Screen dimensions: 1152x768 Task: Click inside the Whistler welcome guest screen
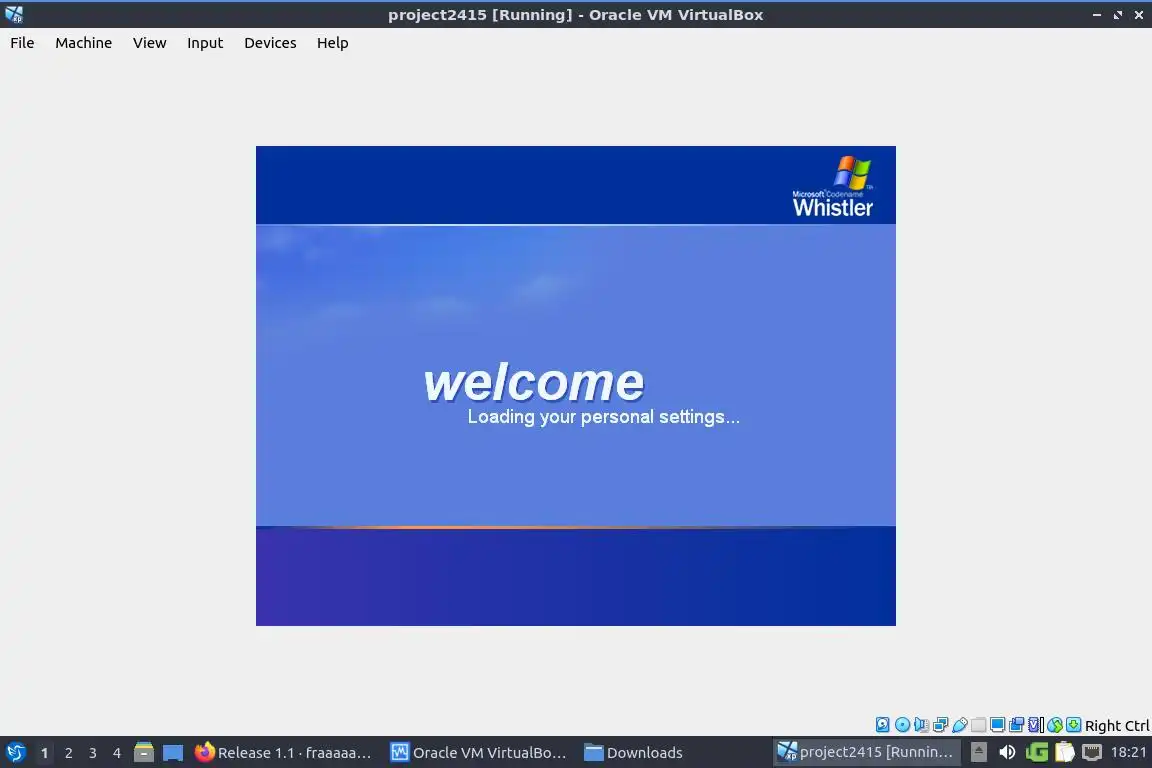pyautogui.click(x=575, y=386)
